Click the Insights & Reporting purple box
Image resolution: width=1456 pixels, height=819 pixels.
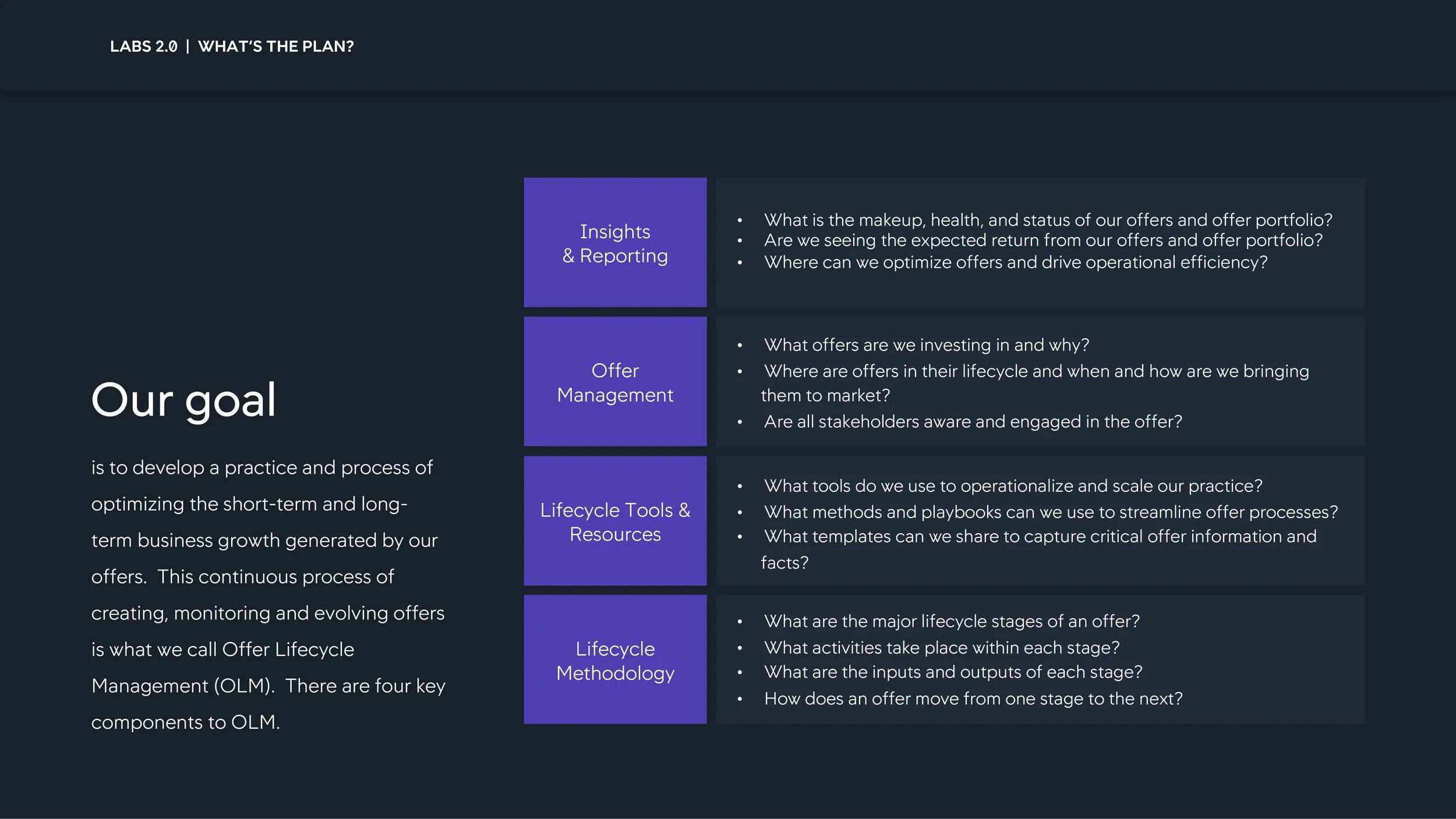click(x=615, y=242)
